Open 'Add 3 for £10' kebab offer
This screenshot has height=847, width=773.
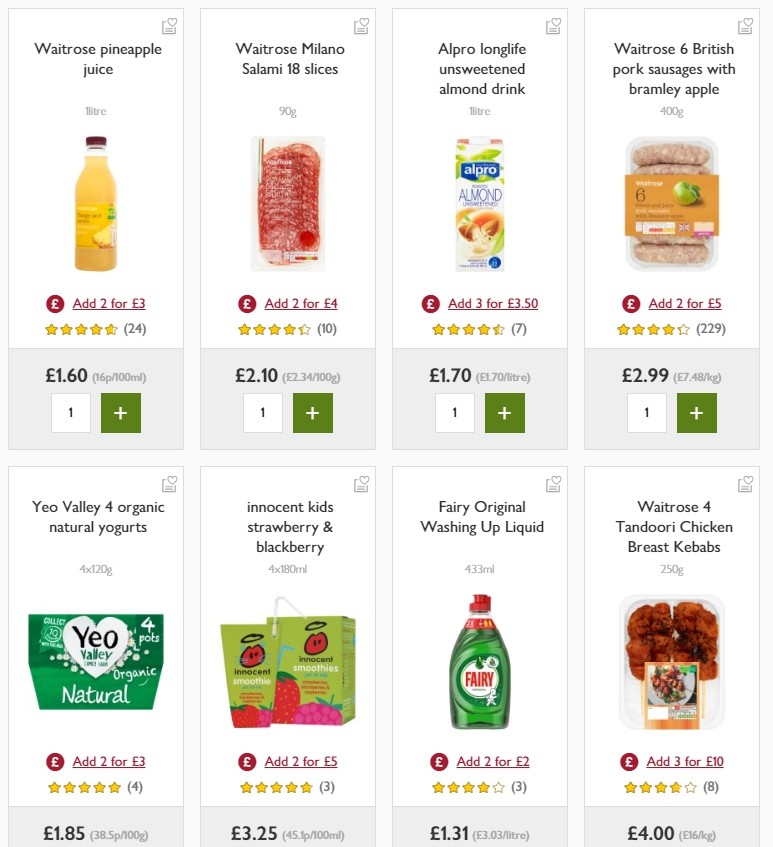point(687,761)
